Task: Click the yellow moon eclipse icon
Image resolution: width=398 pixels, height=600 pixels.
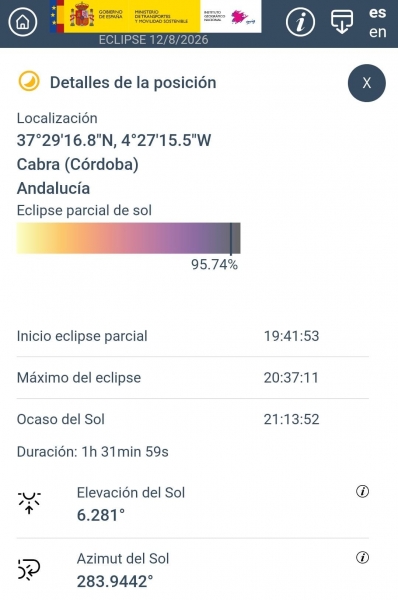Action: click(x=29, y=82)
